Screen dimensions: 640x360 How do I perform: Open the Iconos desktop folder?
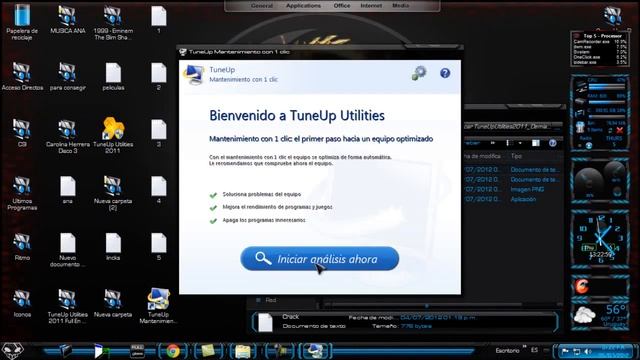22,303
